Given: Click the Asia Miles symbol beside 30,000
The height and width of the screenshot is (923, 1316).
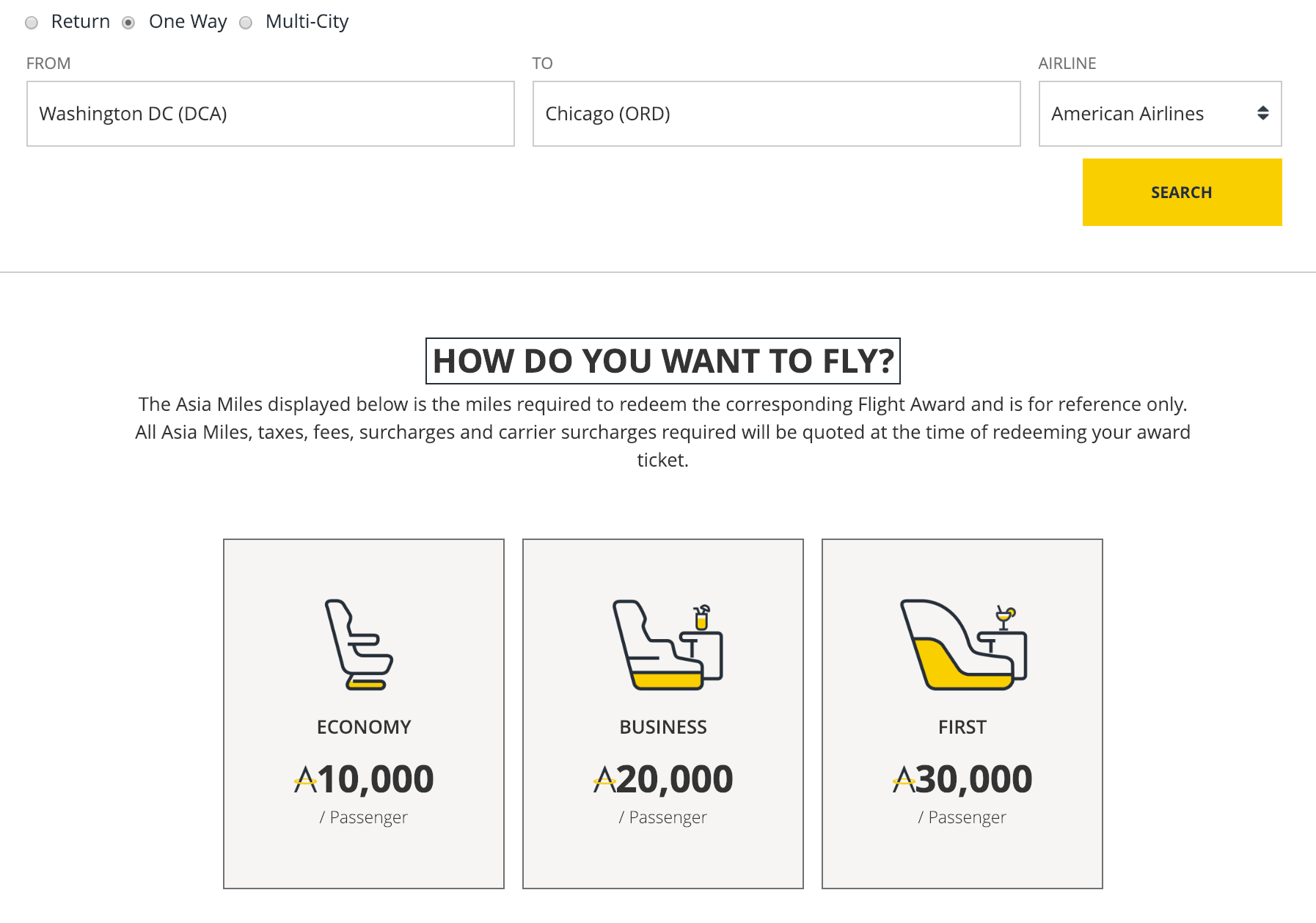Looking at the screenshot, I should pos(904,780).
